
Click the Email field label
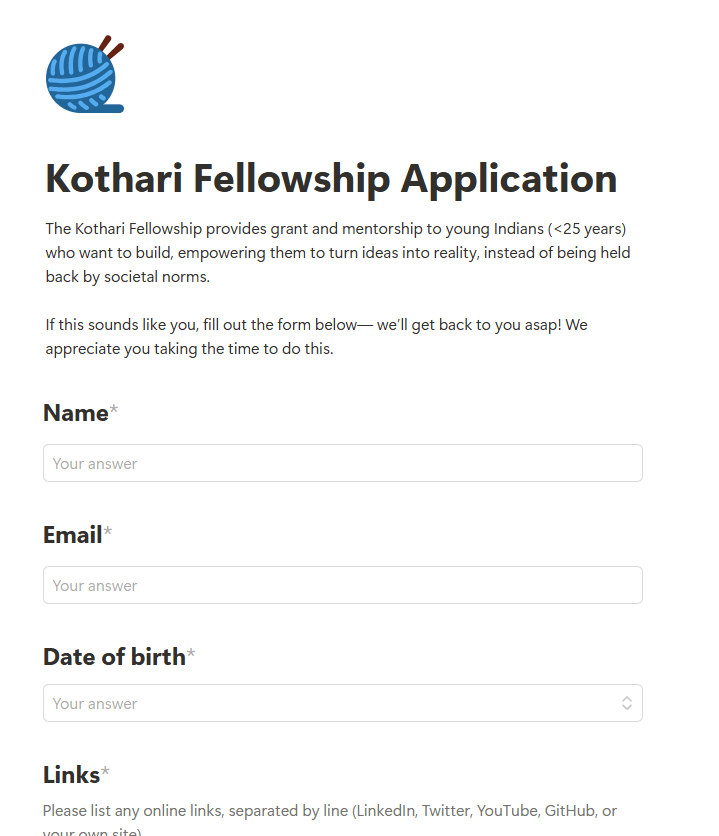click(72, 535)
